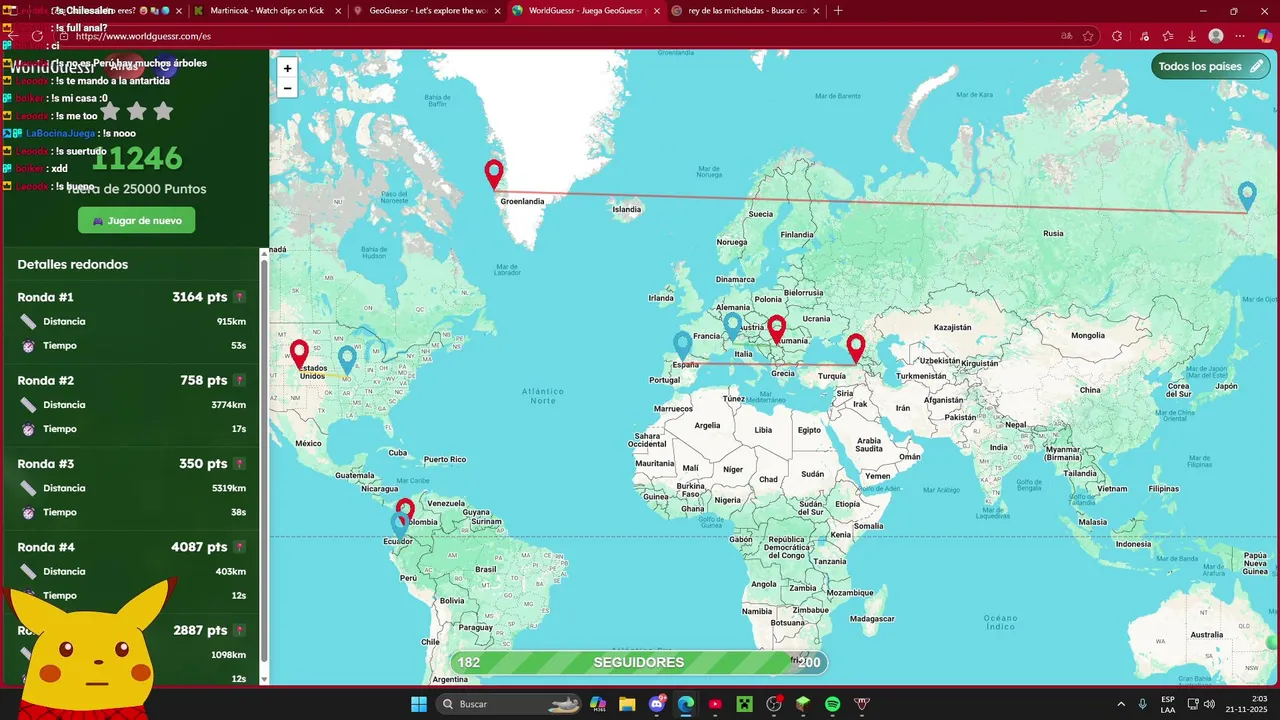Open Ronda #1 question mark icon

239,297
